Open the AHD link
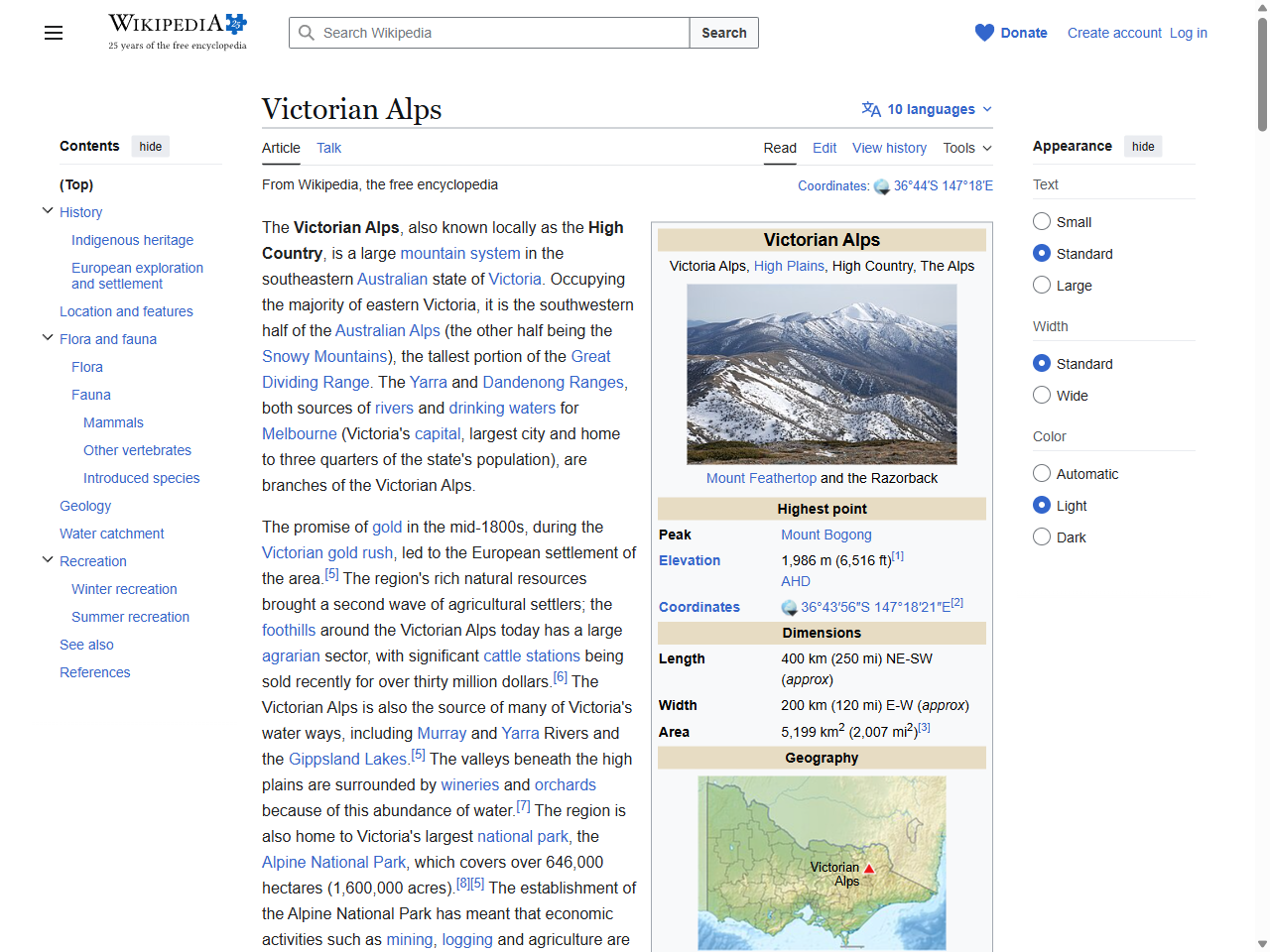Image resolution: width=1270 pixels, height=952 pixels. click(x=796, y=581)
